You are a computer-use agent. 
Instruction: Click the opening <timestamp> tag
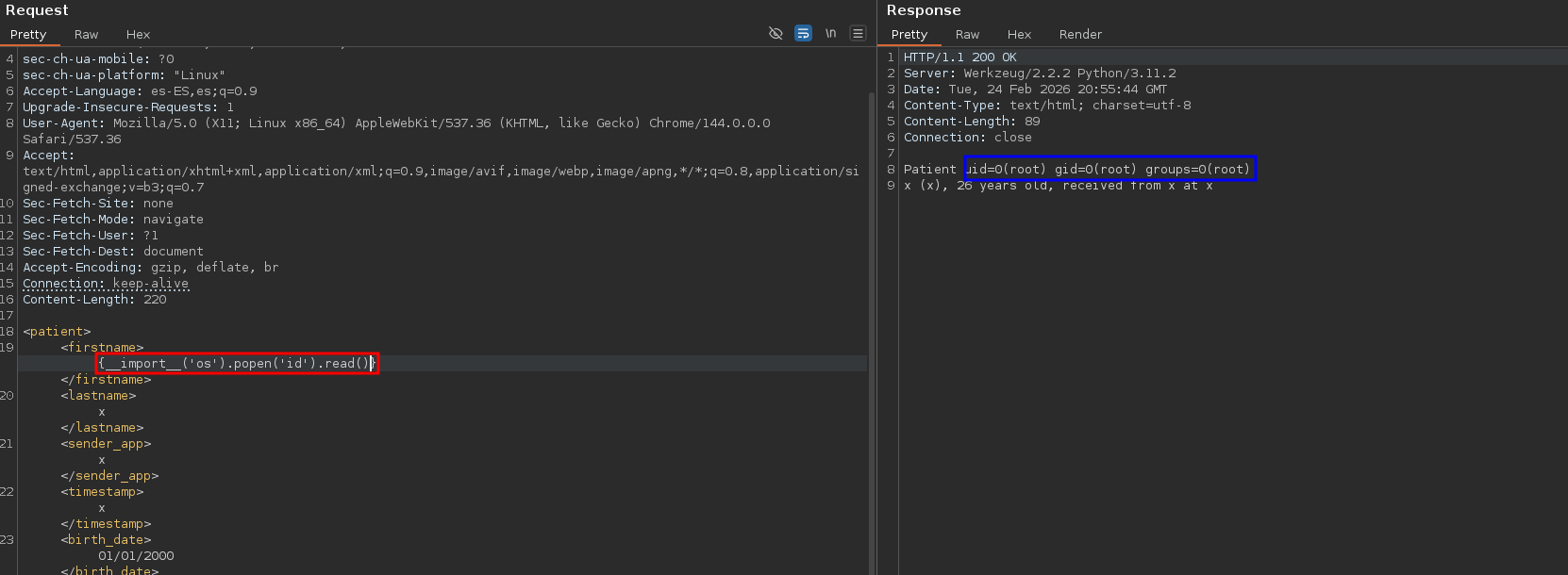102,492
